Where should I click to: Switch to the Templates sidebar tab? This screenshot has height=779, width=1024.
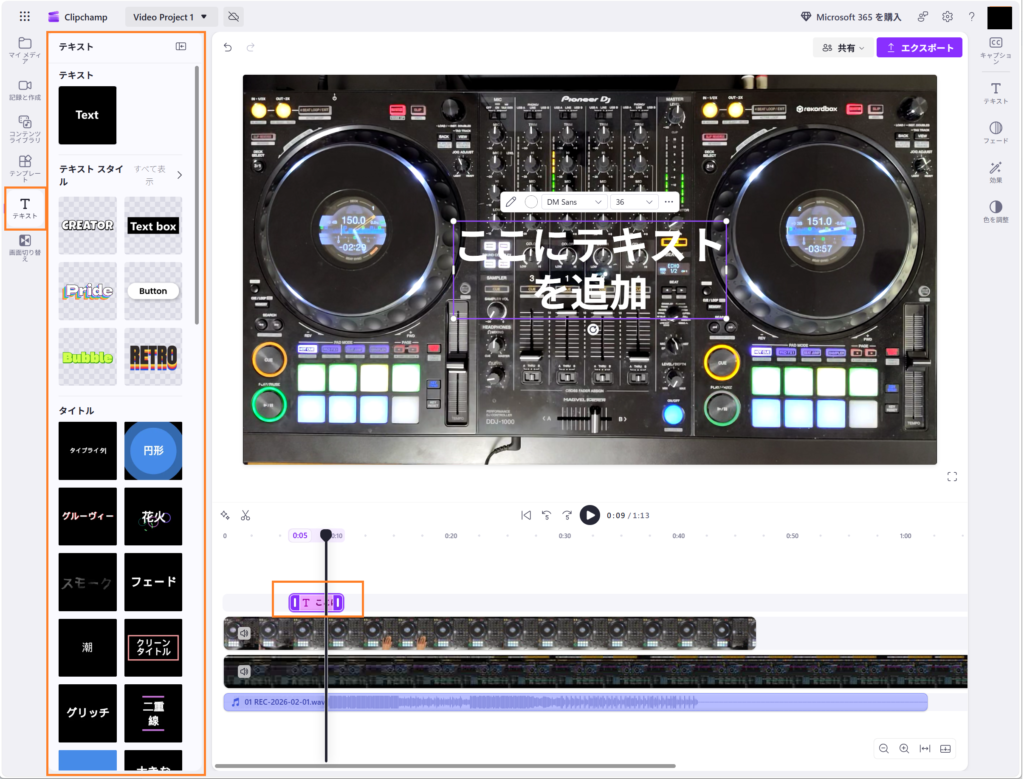click(x=25, y=165)
